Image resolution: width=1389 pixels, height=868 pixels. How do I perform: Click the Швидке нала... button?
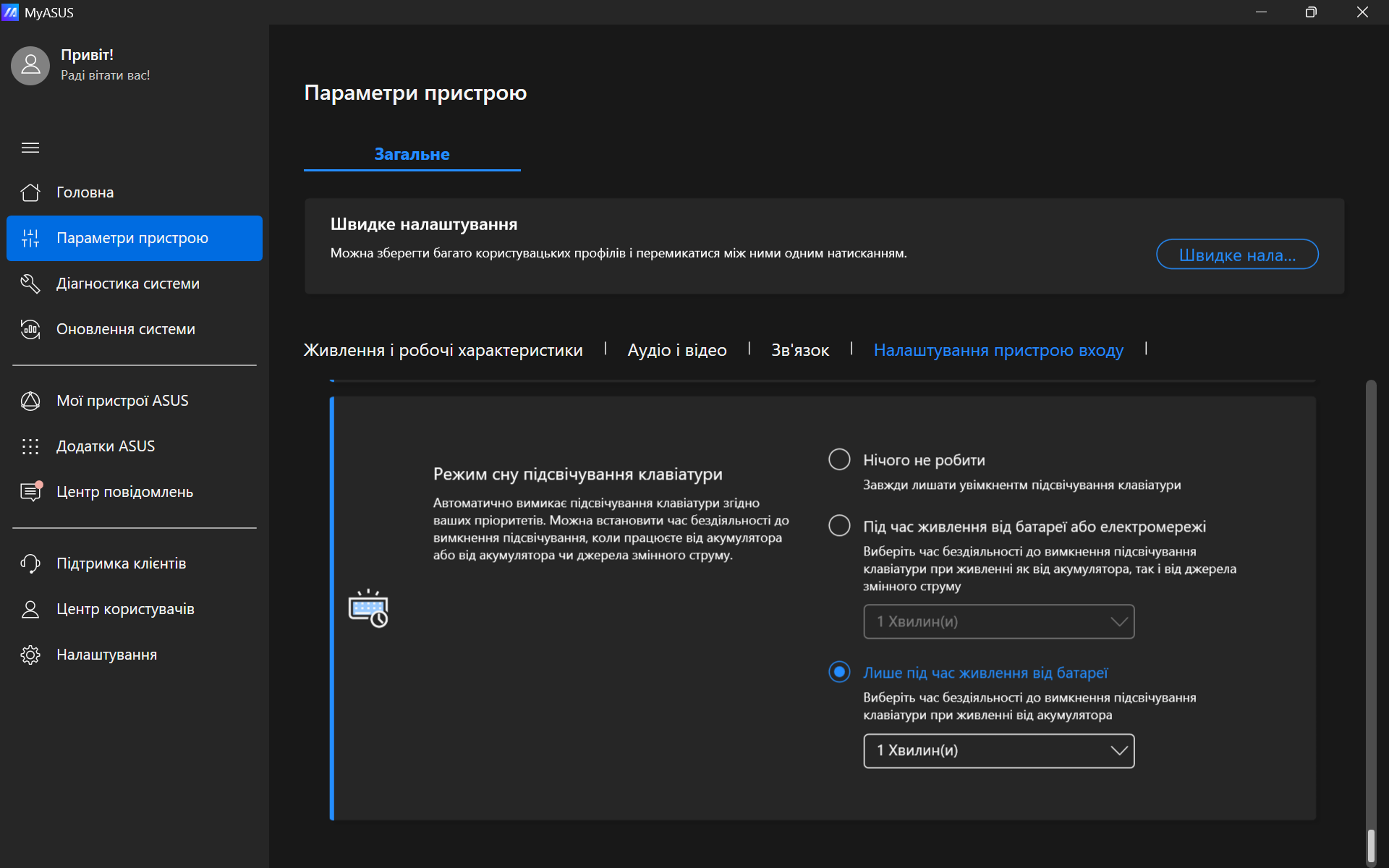tap(1237, 255)
